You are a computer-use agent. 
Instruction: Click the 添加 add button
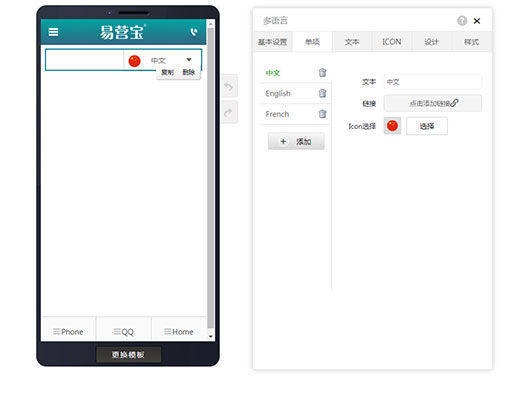tap(296, 141)
